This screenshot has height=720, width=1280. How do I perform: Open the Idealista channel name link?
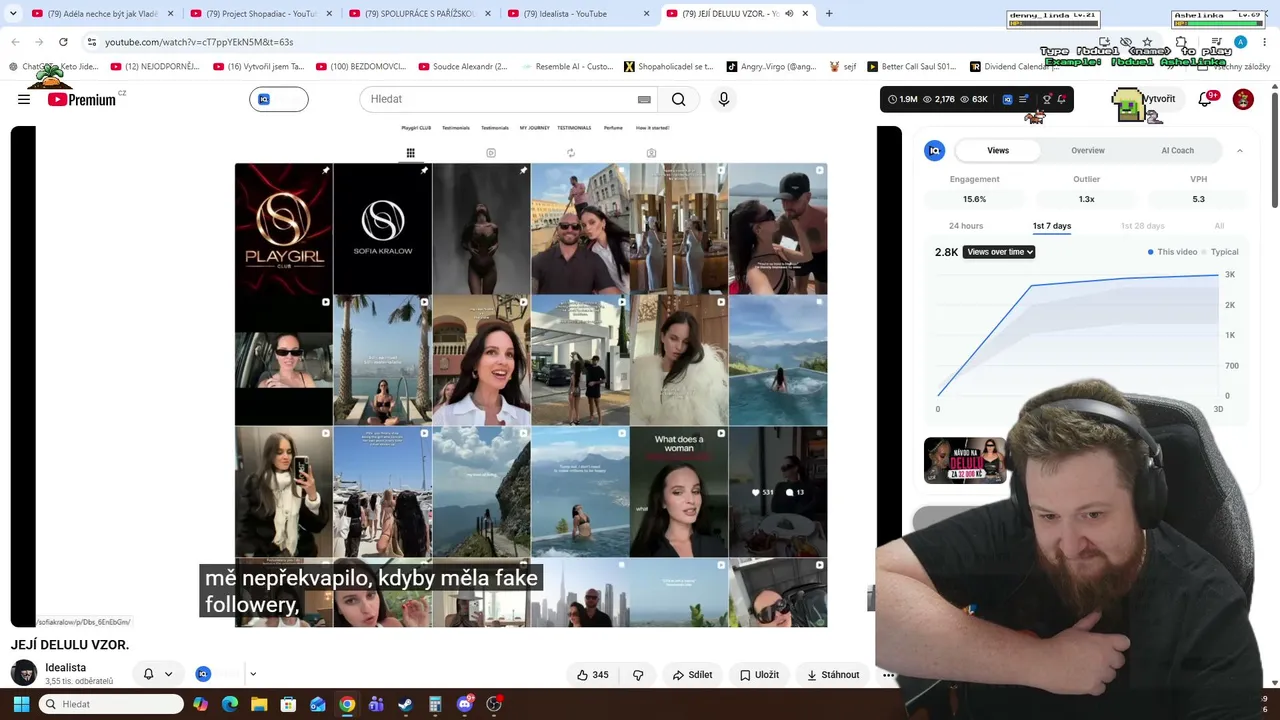[x=65, y=668]
